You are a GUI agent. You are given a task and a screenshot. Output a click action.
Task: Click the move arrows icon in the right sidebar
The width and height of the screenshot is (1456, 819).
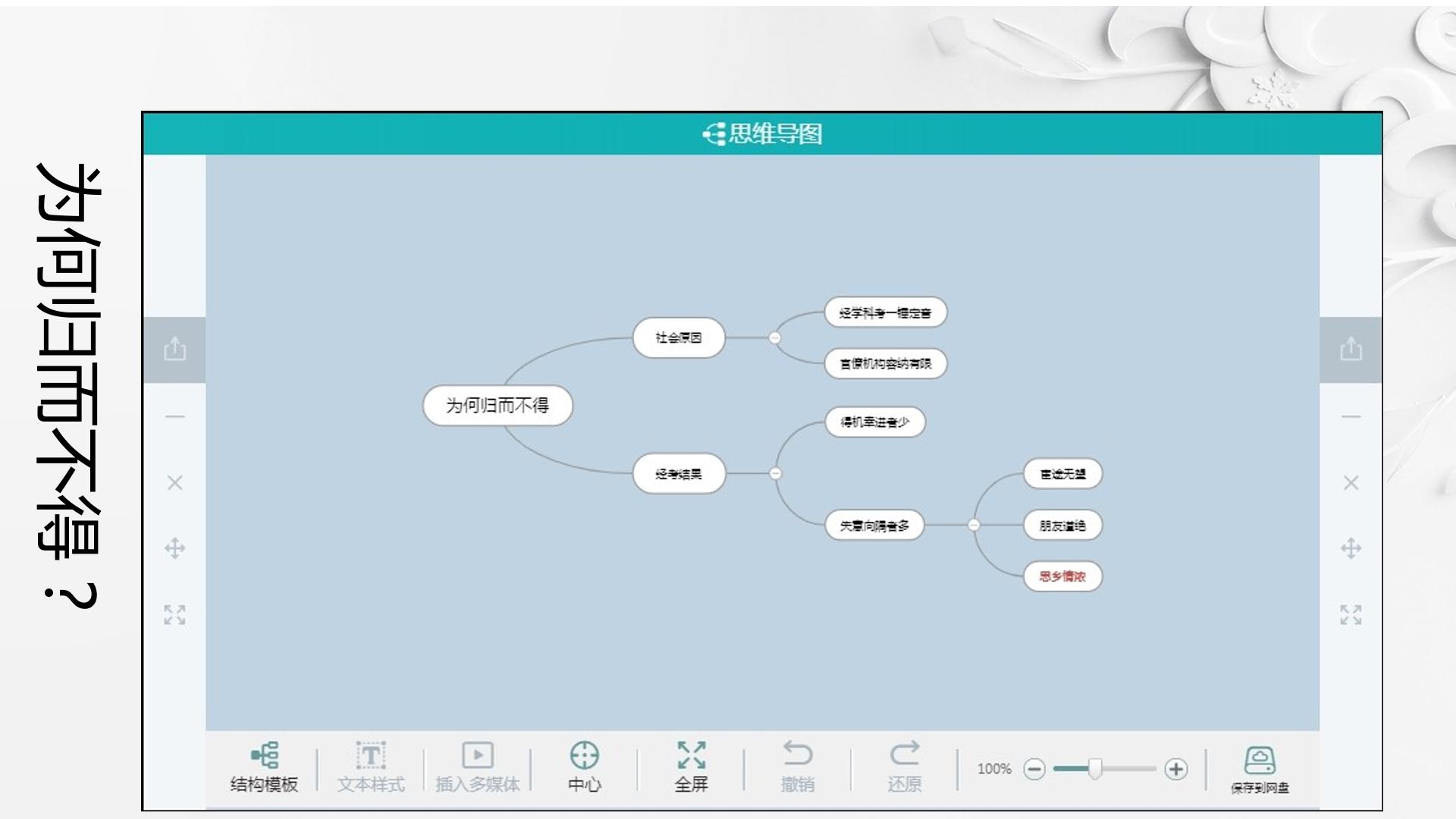coord(1351,548)
